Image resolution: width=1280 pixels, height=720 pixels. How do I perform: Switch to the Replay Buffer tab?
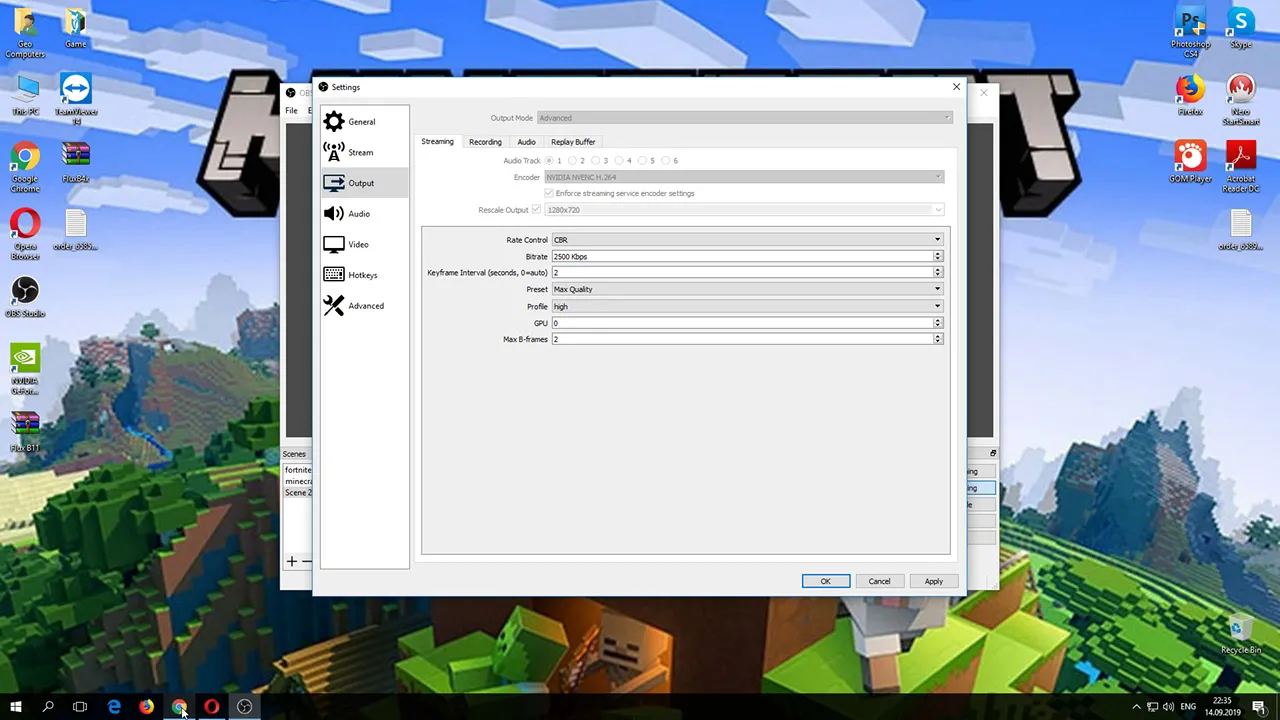[x=573, y=142]
